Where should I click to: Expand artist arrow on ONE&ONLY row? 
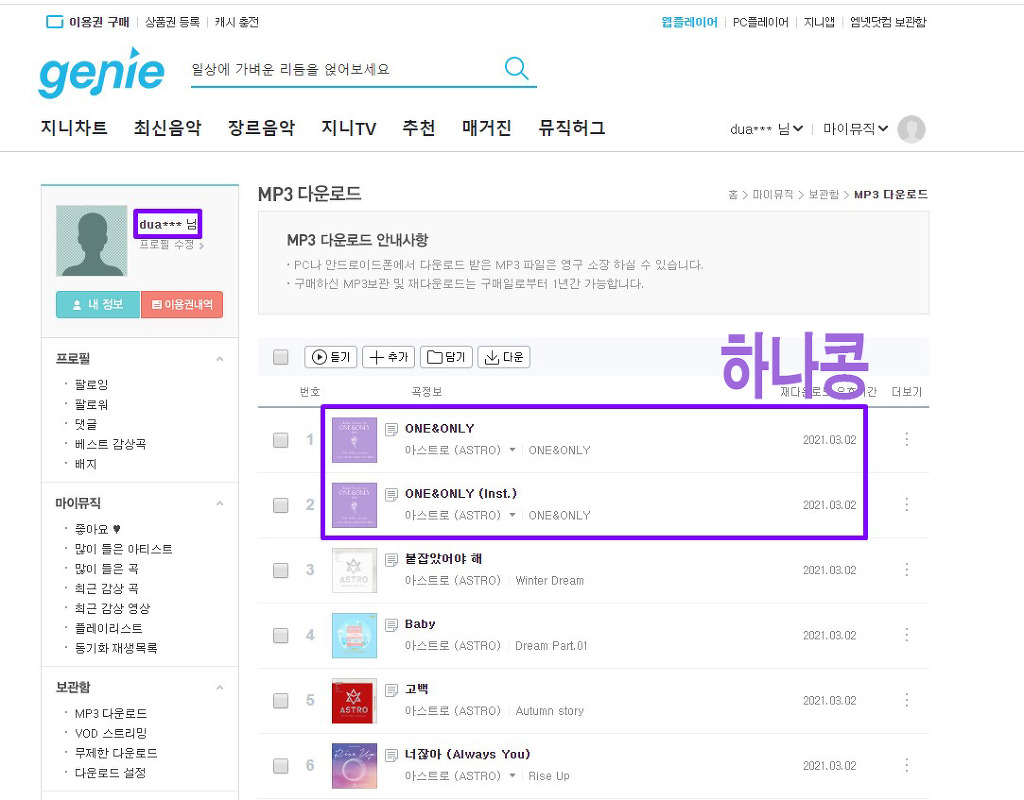point(513,450)
